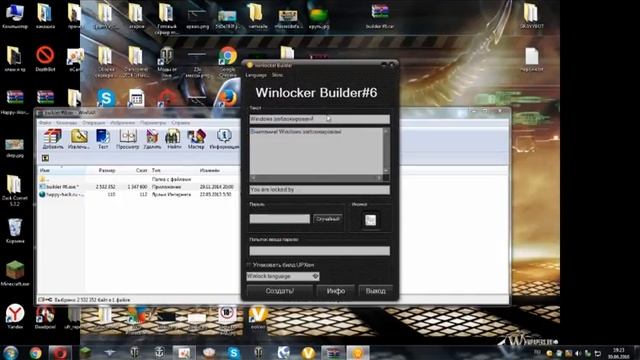The width and height of the screenshot is (640, 360).
Task: Click the WinRAR Add (Добавить) toolbar icon
Action: tap(53, 139)
